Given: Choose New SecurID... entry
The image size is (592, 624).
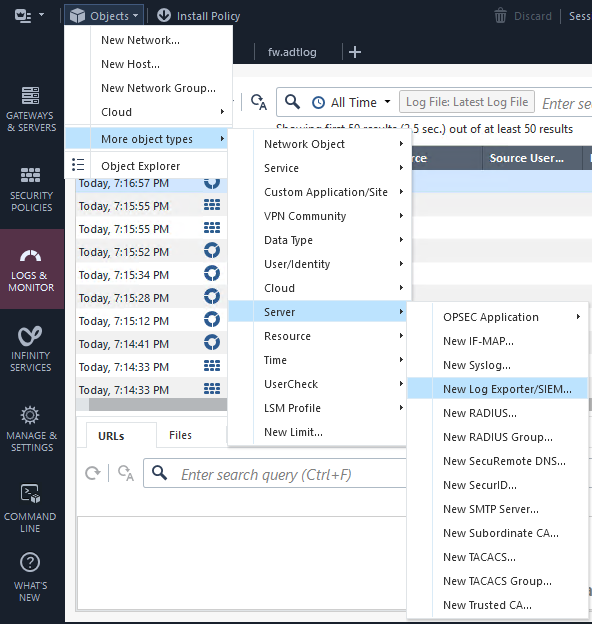Looking at the screenshot, I should pos(497,485).
